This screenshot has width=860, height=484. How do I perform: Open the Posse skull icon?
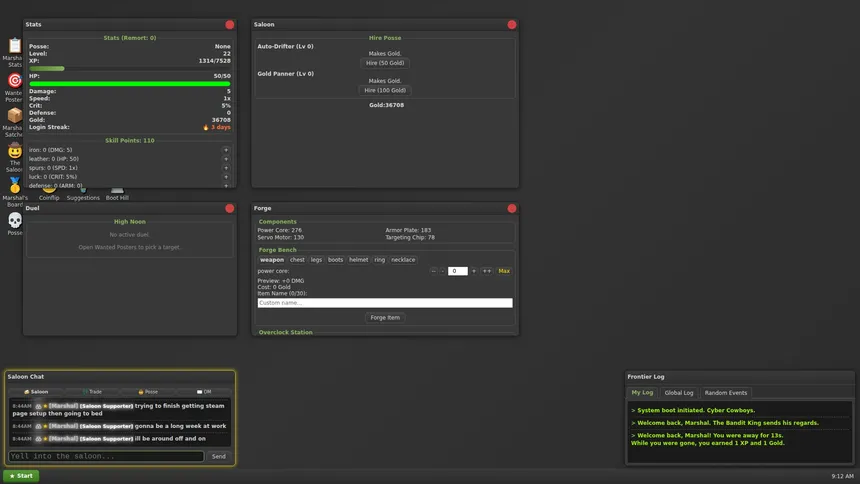click(15, 221)
